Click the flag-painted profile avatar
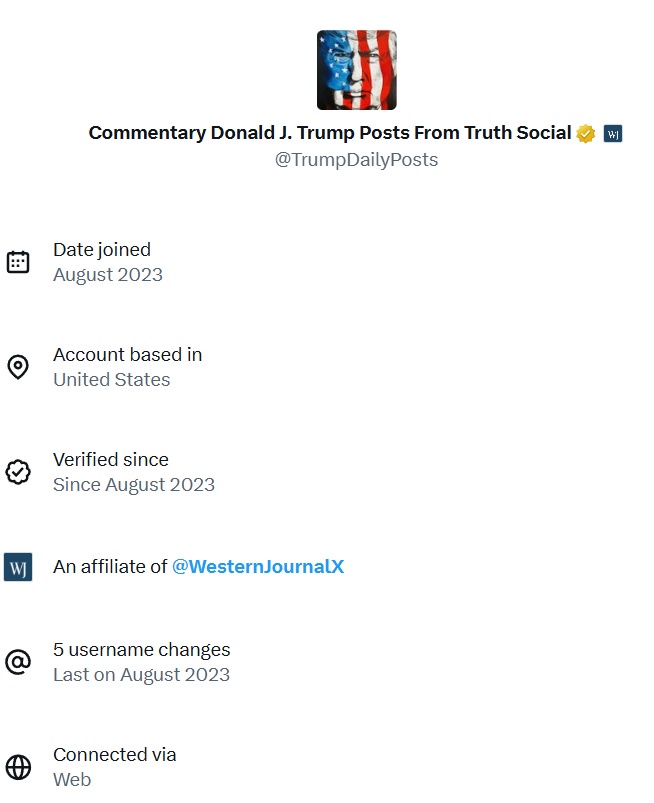The image size is (654, 803). pyautogui.click(x=357, y=70)
